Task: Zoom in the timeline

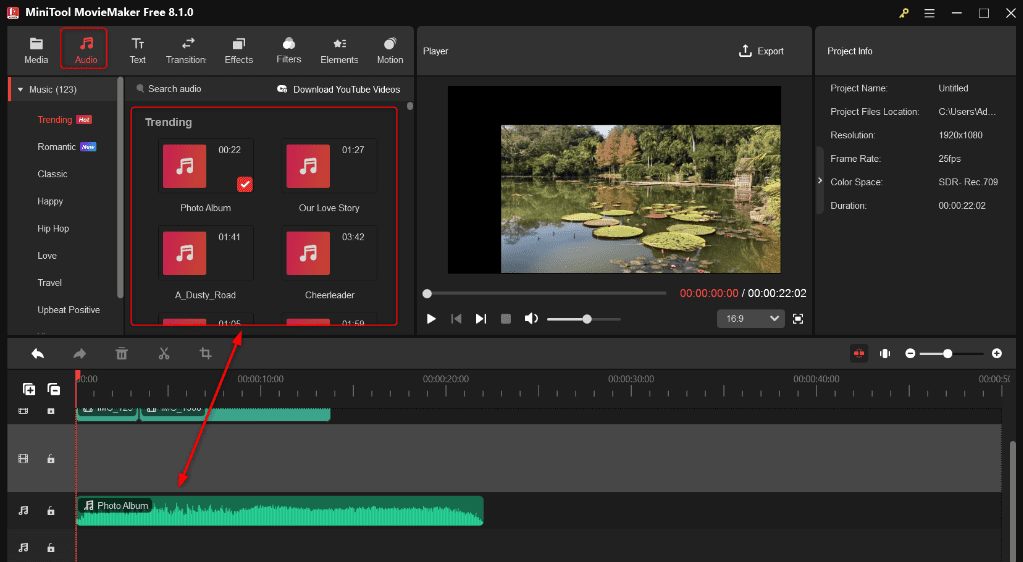Action: [997, 353]
